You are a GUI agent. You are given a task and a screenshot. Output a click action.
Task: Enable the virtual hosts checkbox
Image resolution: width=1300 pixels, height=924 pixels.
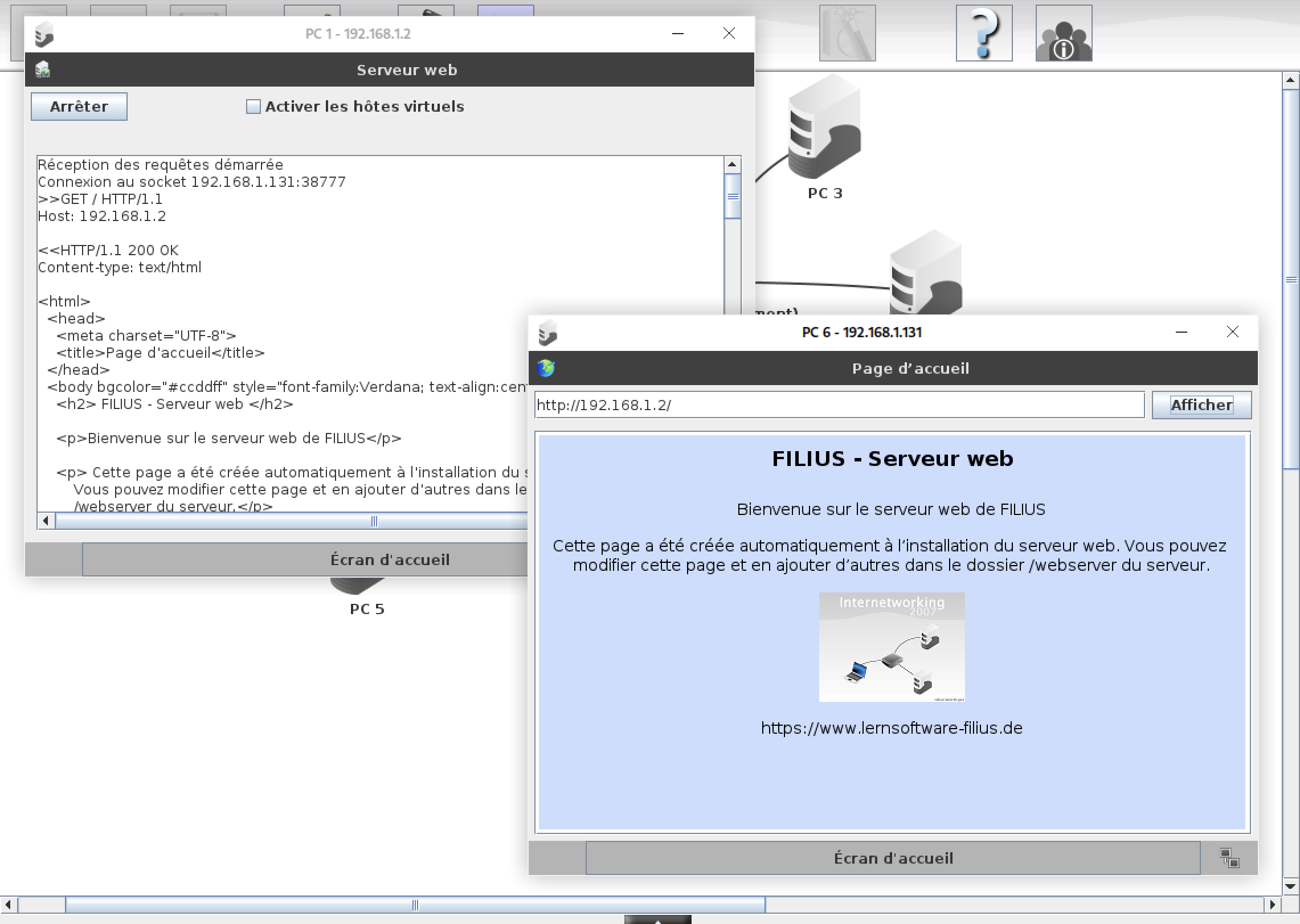253,107
